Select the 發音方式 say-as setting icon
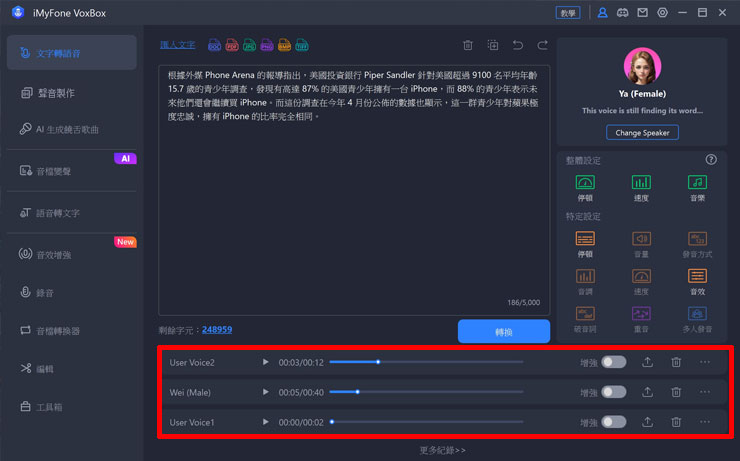The width and height of the screenshot is (740, 461). click(x=697, y=244)
